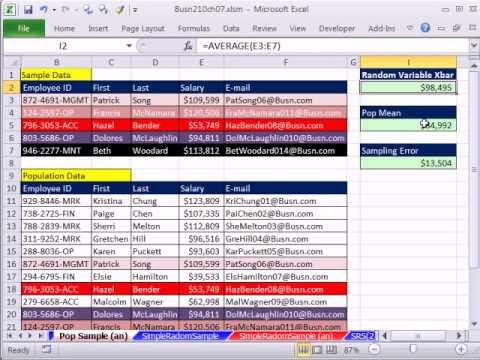Expand the formula bar with right-side arrow
Image resolution: width=480 pixels, height=360 pixels.
474,45
